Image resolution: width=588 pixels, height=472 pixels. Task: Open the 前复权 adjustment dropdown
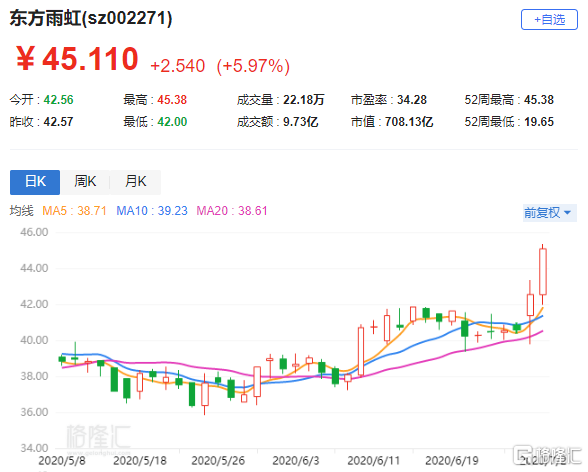pyautogui.click(x=549, y=213)
